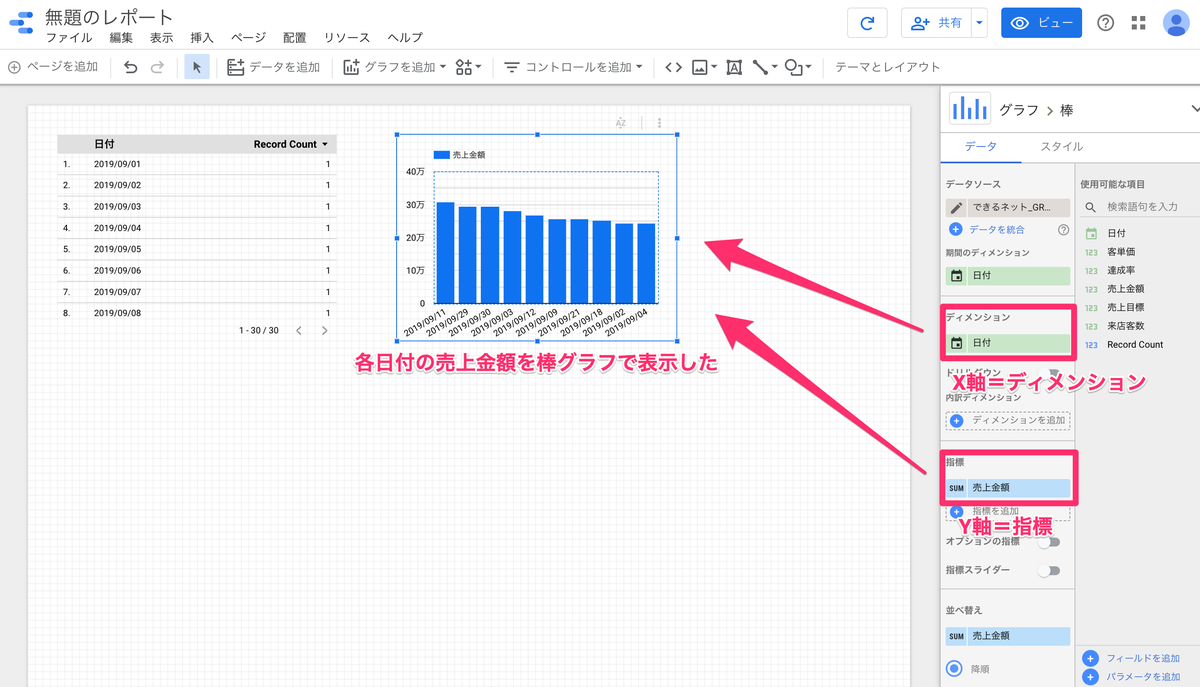This screenshot has width=1200, height=687.
Task: Open the user account avatar
Action: click(x=1176, y=23)
